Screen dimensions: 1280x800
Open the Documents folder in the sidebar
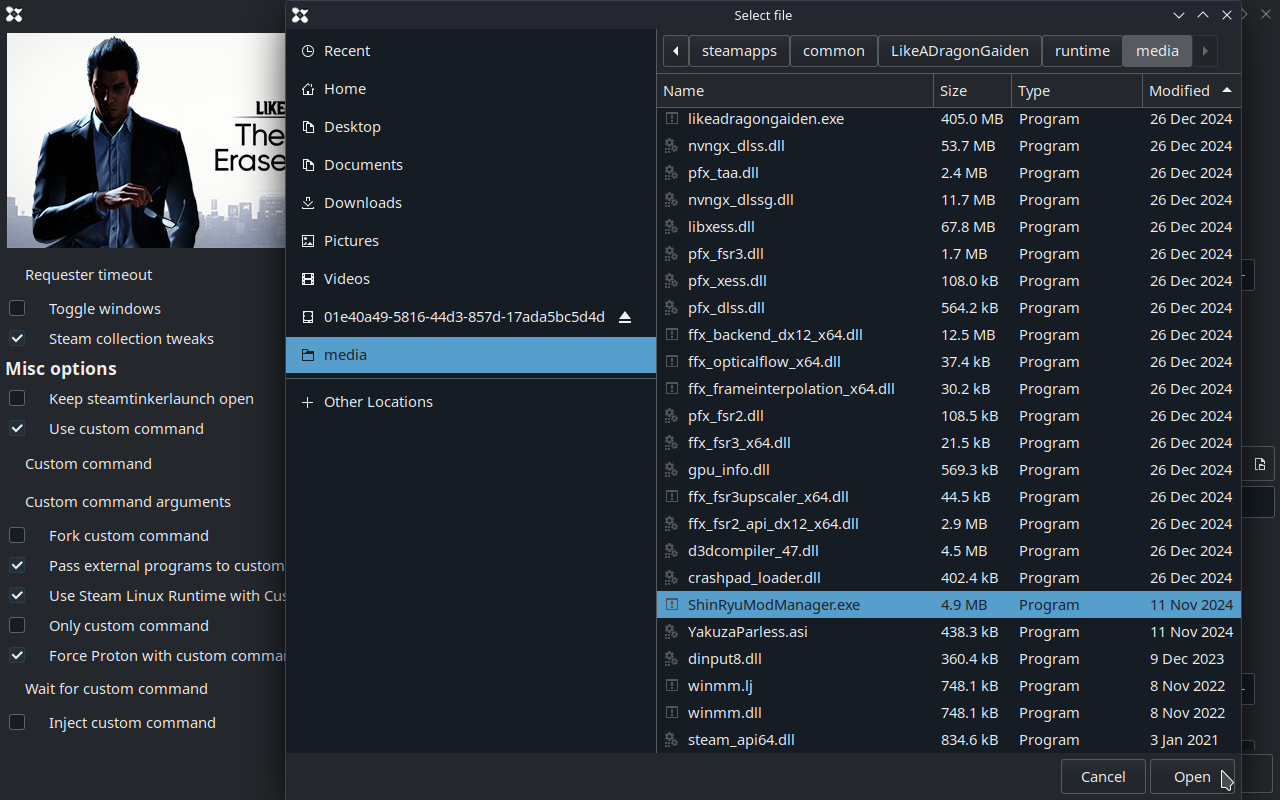[471, 165]
